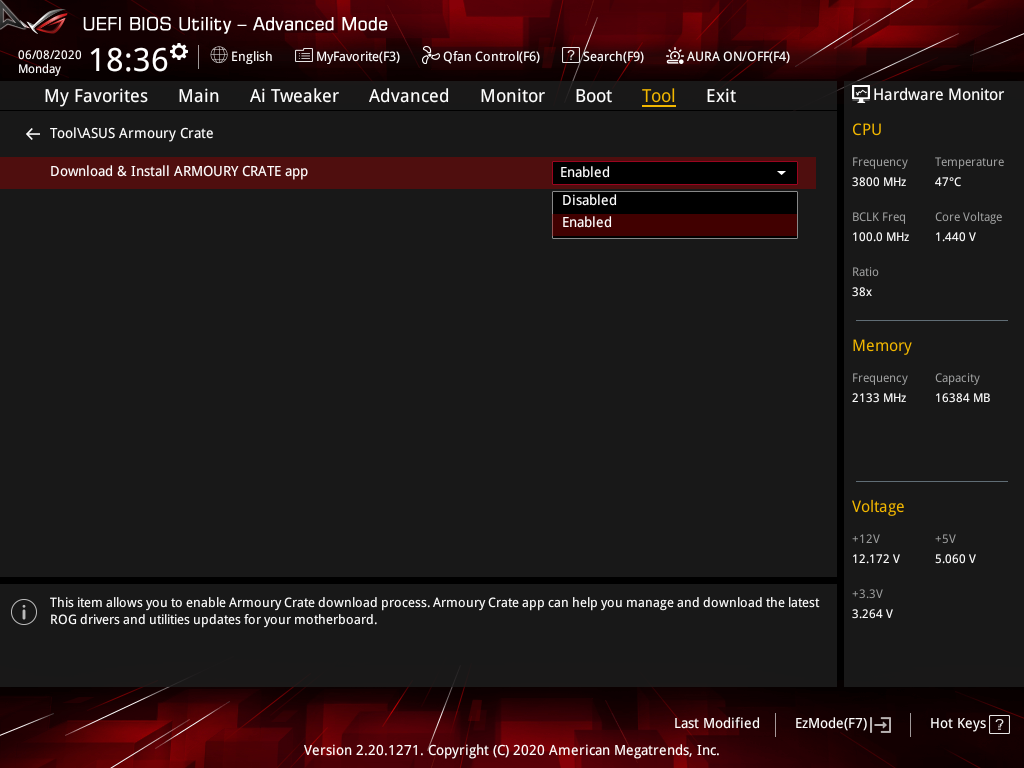This screenshot has height=768, width=1024.
Task: Click the CPU heading in Hardware Monitor
Action: (867, 129)
